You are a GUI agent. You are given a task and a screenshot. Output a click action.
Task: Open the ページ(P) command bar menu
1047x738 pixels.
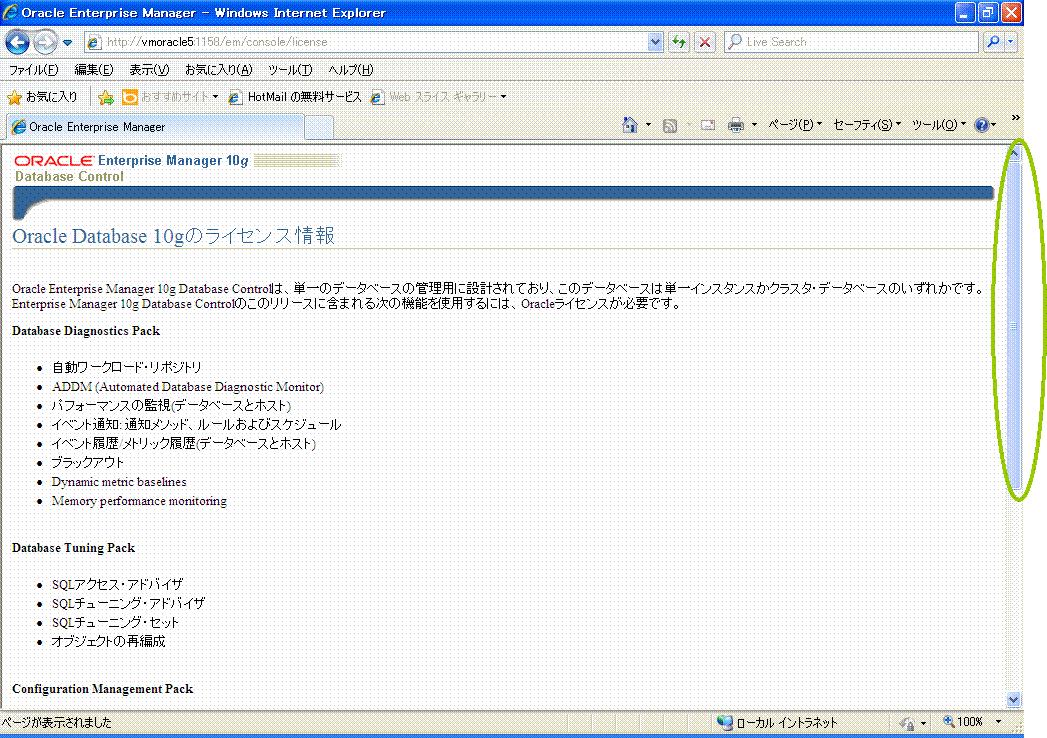pos(795,125)
